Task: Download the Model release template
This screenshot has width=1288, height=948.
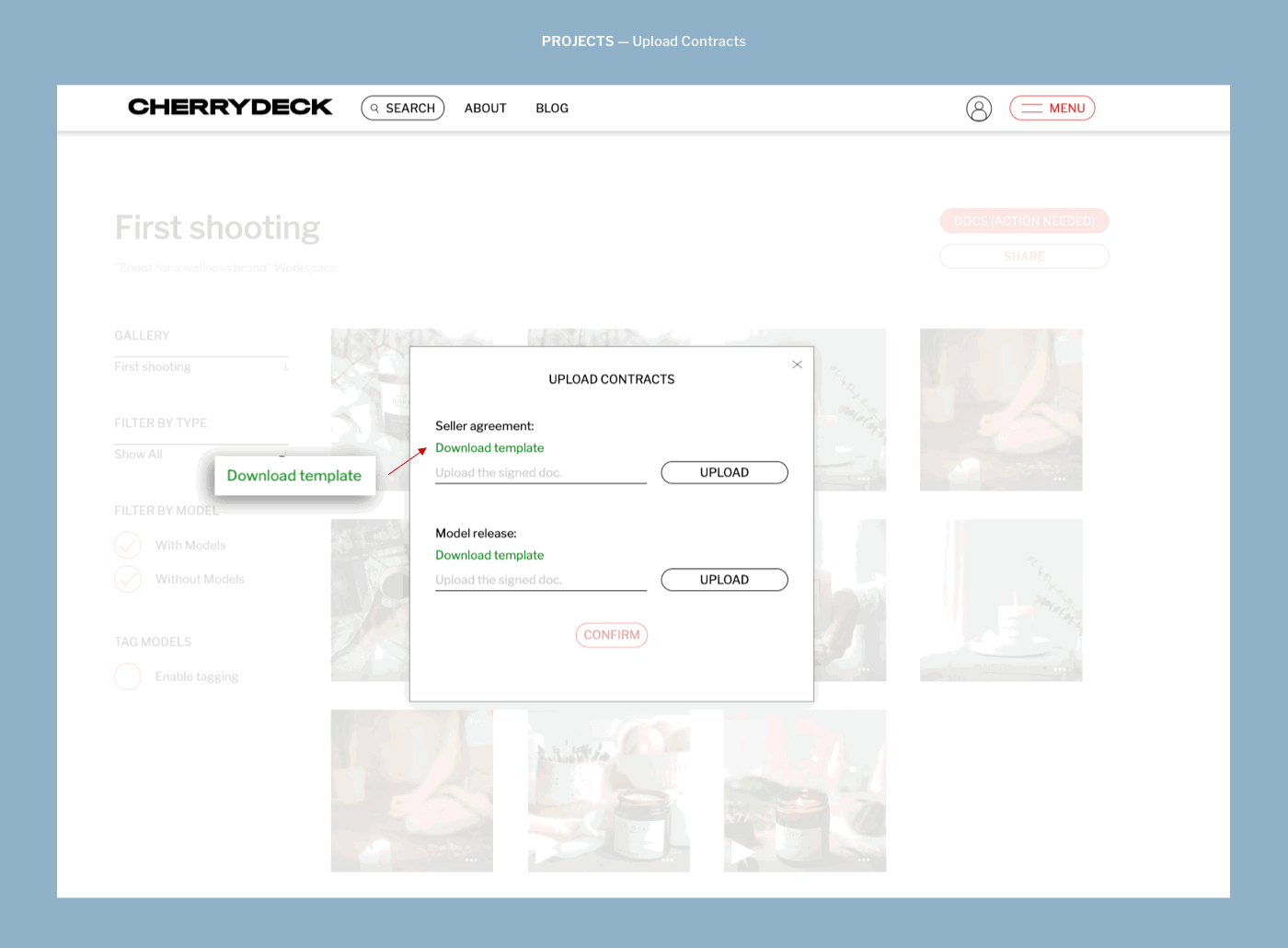Action: click(489, 555)
